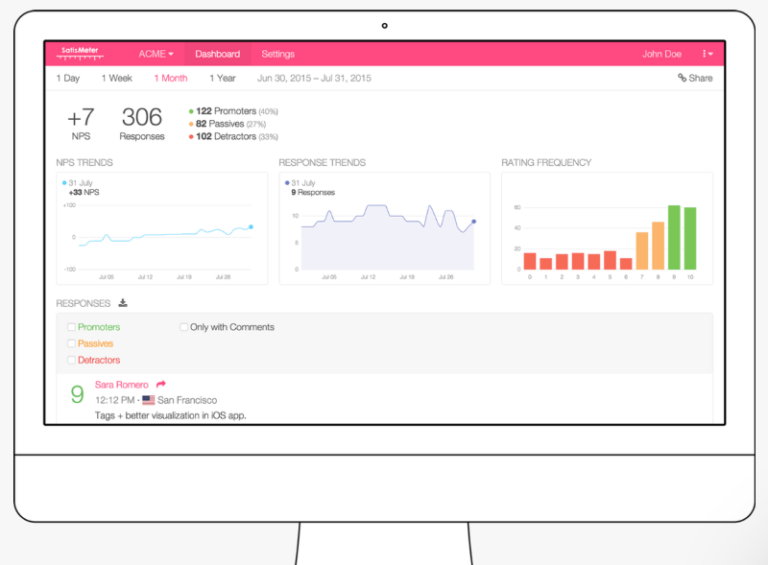Select the 1 Week time range

(116, 78)
